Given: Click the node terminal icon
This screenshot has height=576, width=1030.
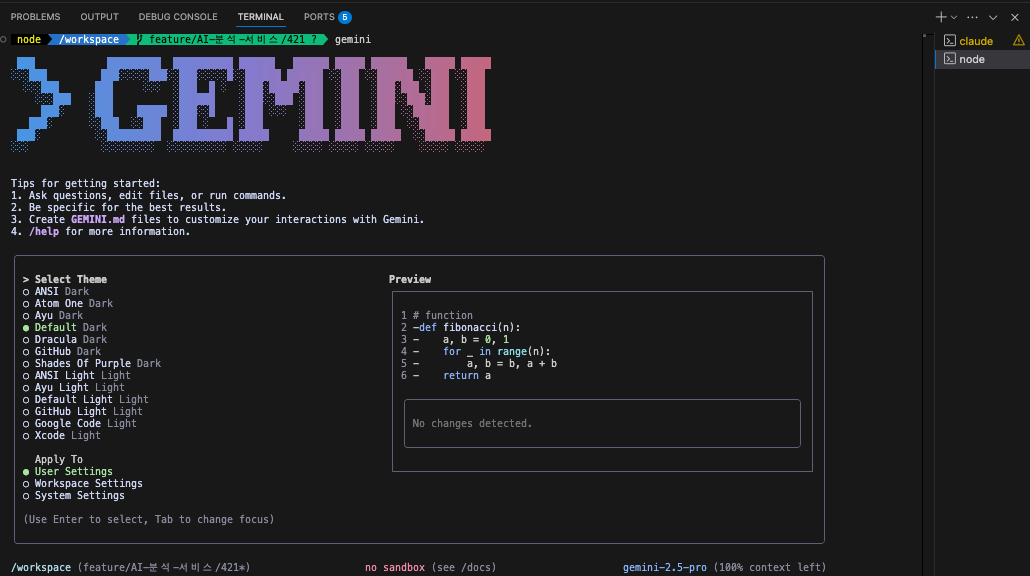Looking at the screenshot, I should coord(950,59).
